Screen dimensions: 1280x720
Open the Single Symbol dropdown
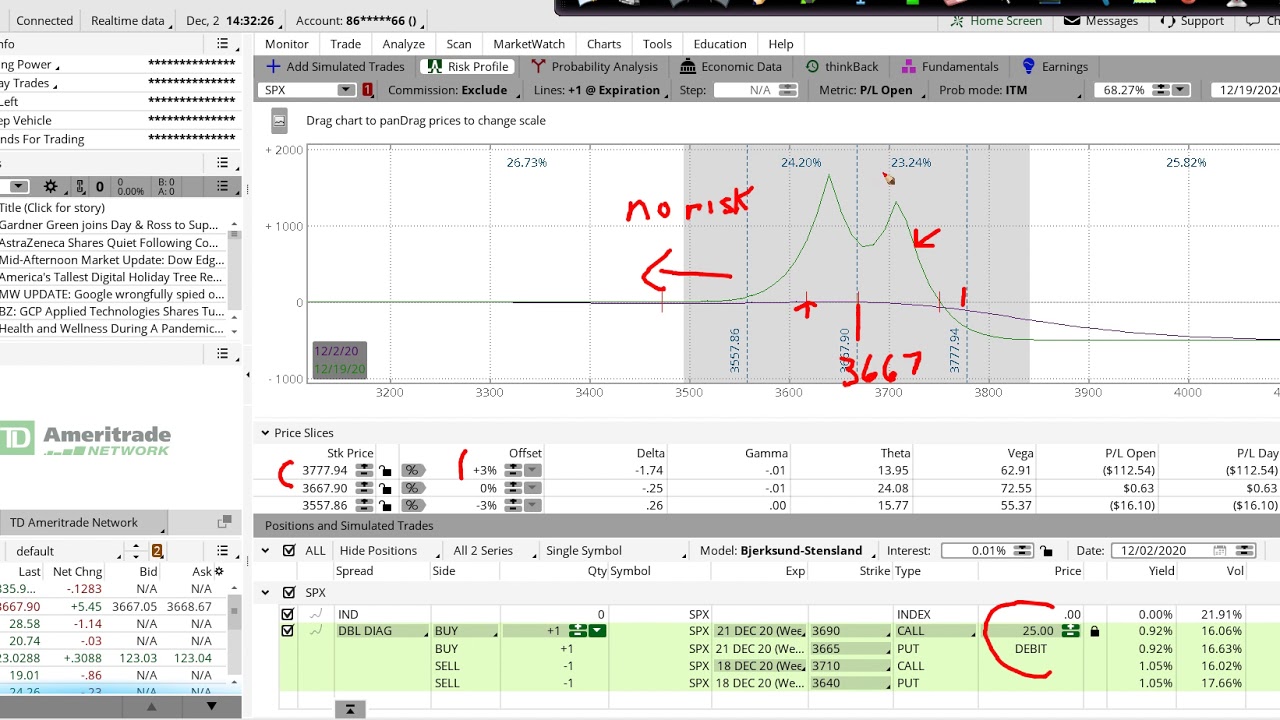(x=615, y=551)
